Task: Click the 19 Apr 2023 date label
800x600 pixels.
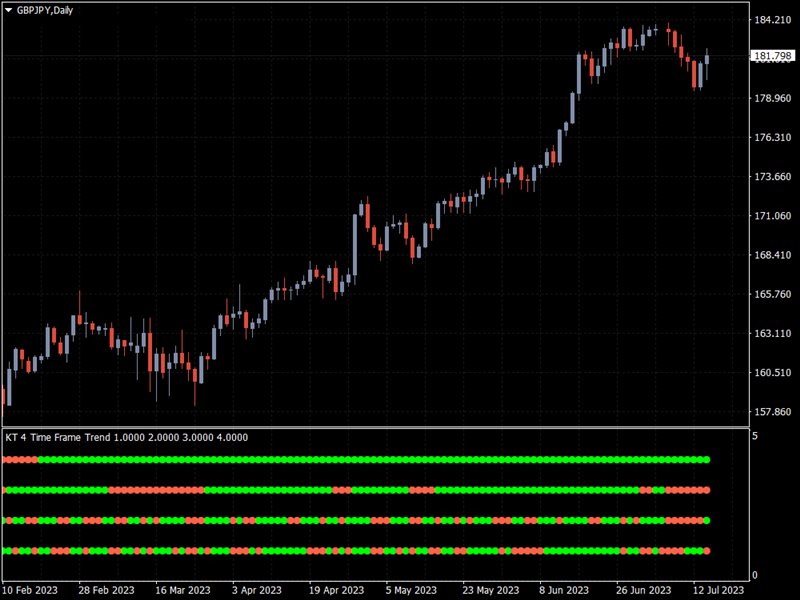Action: [x=336, y=590]
